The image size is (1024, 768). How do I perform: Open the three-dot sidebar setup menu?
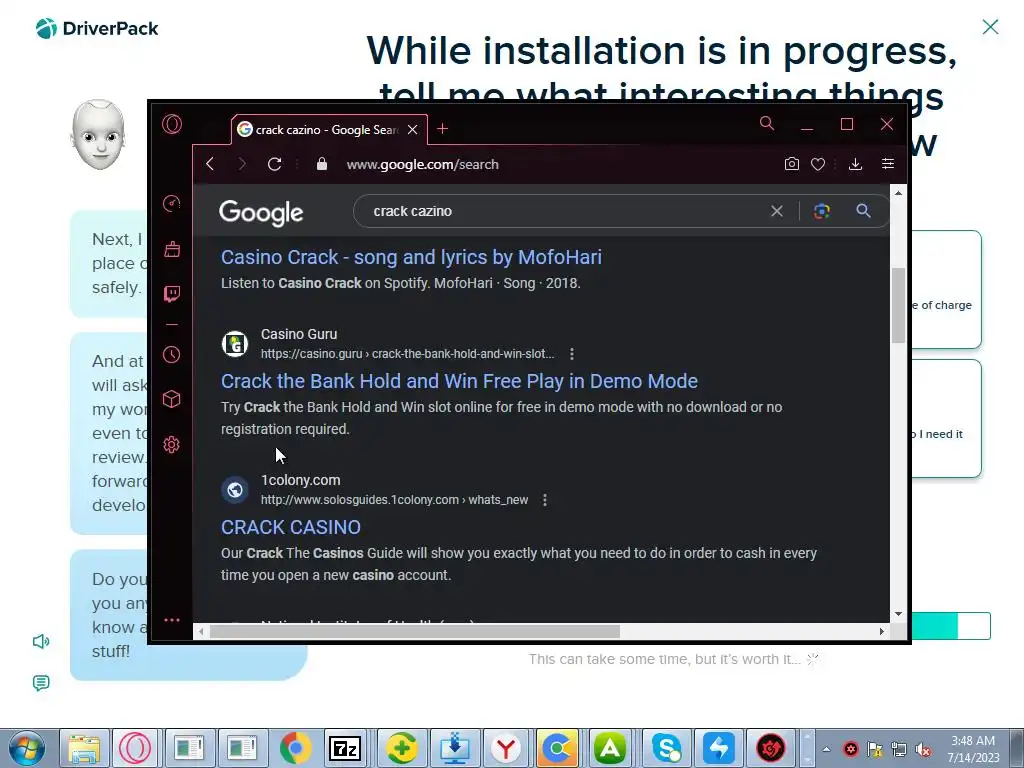click(172, 620)
